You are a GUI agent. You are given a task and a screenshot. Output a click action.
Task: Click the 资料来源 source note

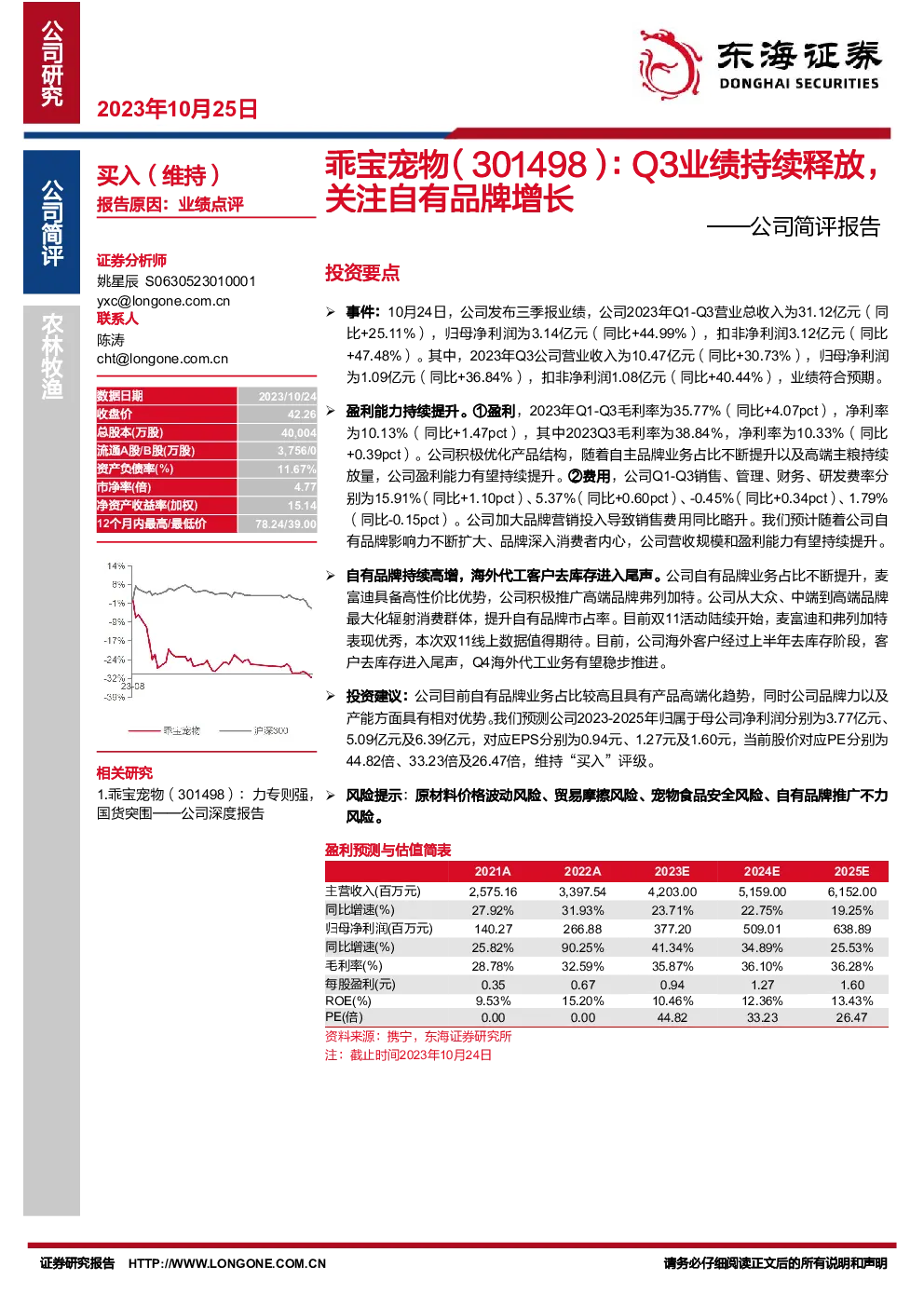(418, 1036)
